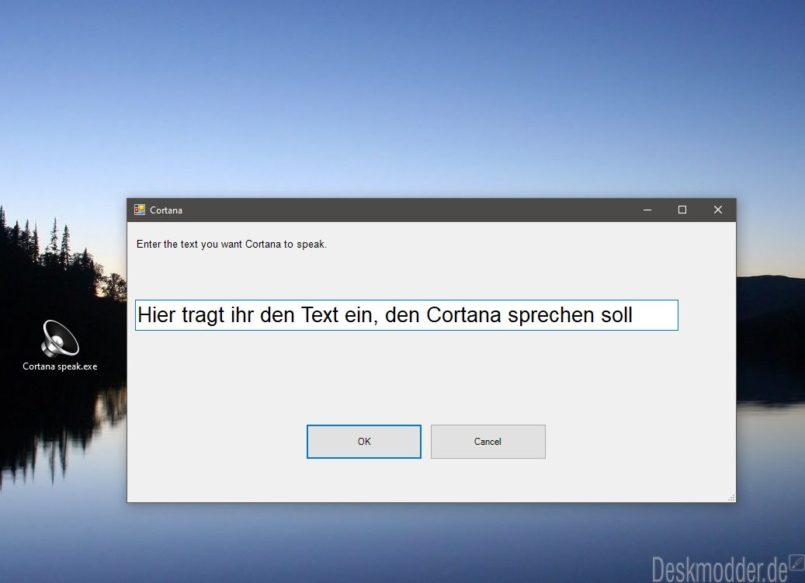Click the resize grip in dialog corner

point(731,497)
